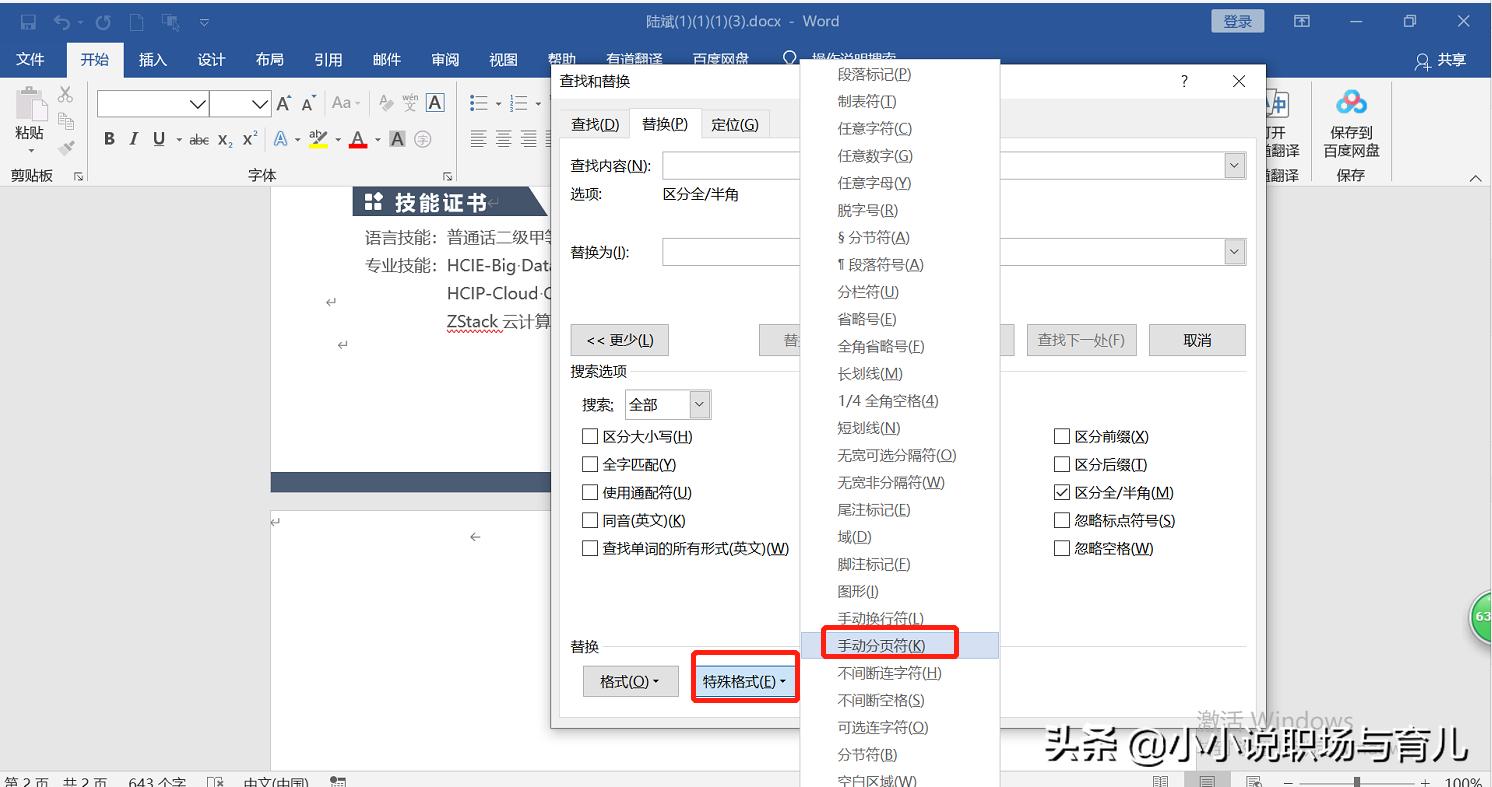Screen dimensions: 1492x787
Task: Apply italic formatting
Action: click(x=133, y=139)
